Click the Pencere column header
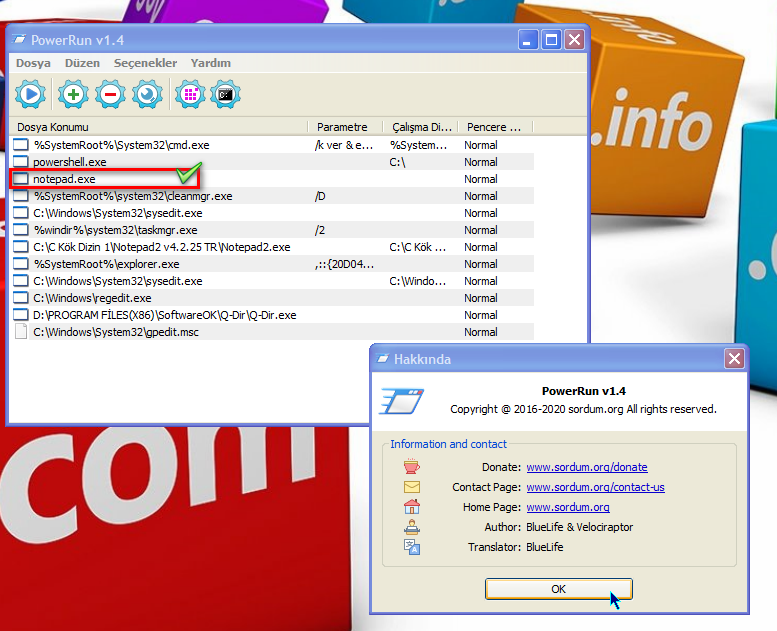This screenshot has height=631, width=777. click(496, 127)
